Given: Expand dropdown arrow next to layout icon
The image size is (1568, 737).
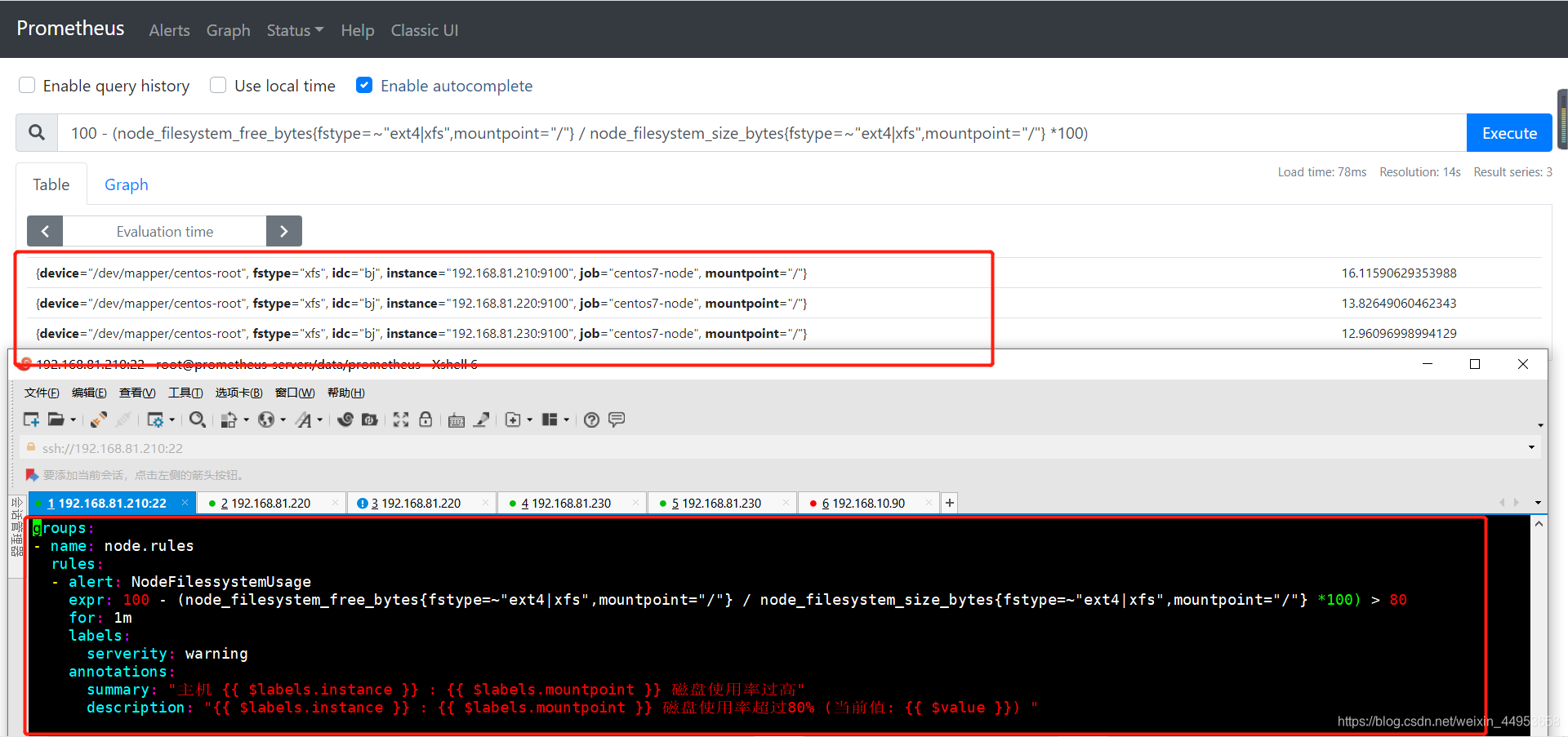Looking at the screenshot, I should click(x=567, y=420).
